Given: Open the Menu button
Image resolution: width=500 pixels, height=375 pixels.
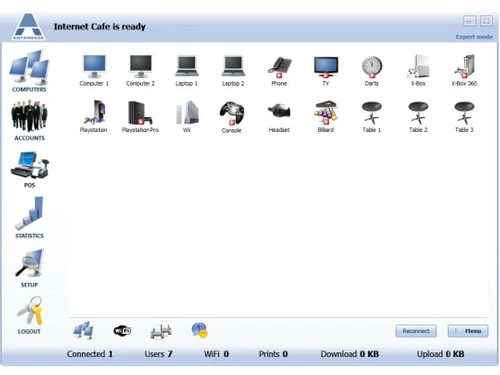Looking at the screenshot, I should tap(468, 331).
